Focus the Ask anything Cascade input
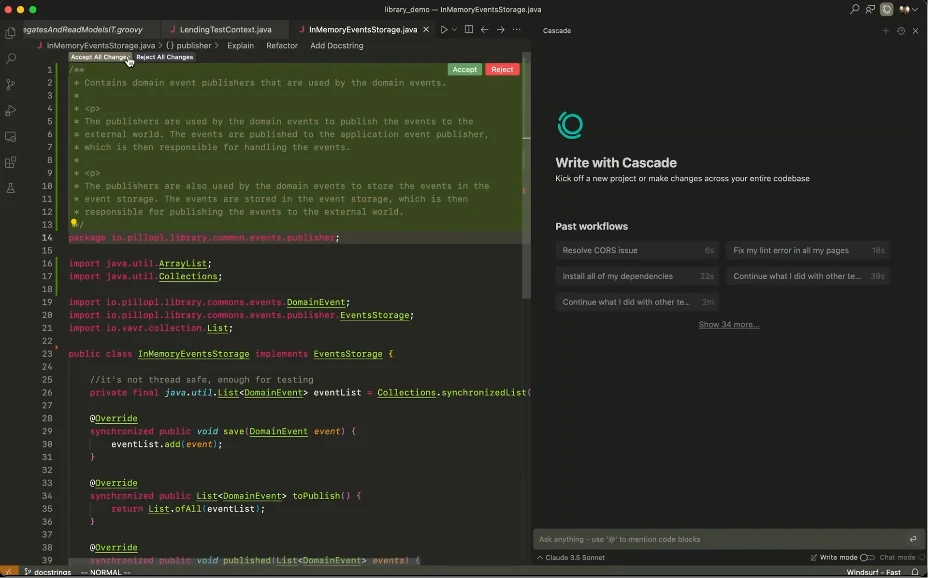The height and width of the screenshot is (578, 928). (722, 539)
